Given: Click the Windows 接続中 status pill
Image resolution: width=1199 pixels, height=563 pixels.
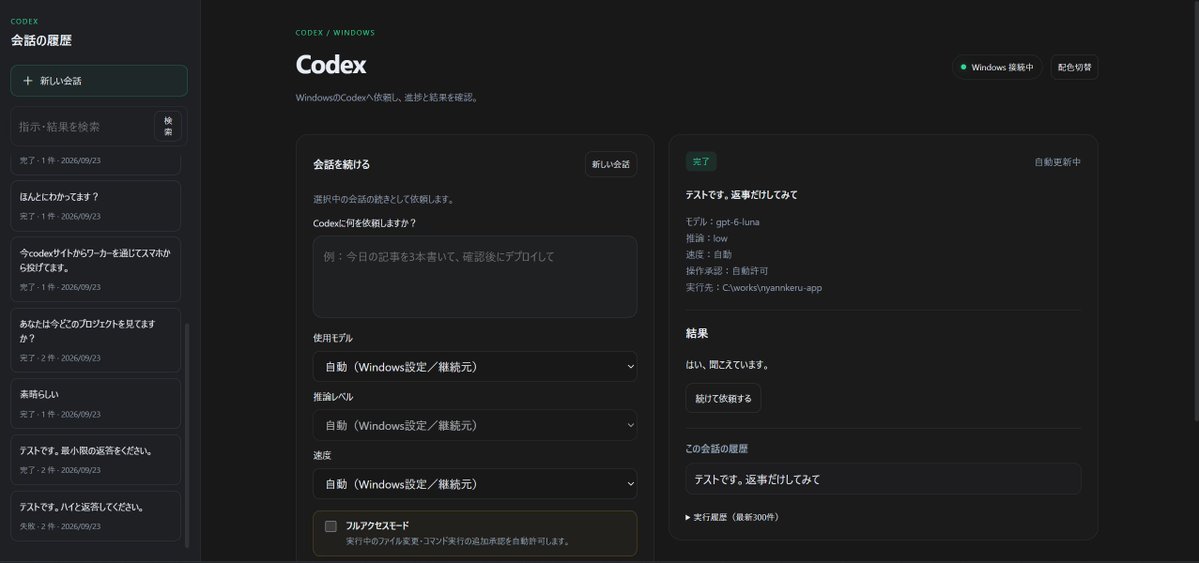Looking at the screenshot, I should point(997,67).
